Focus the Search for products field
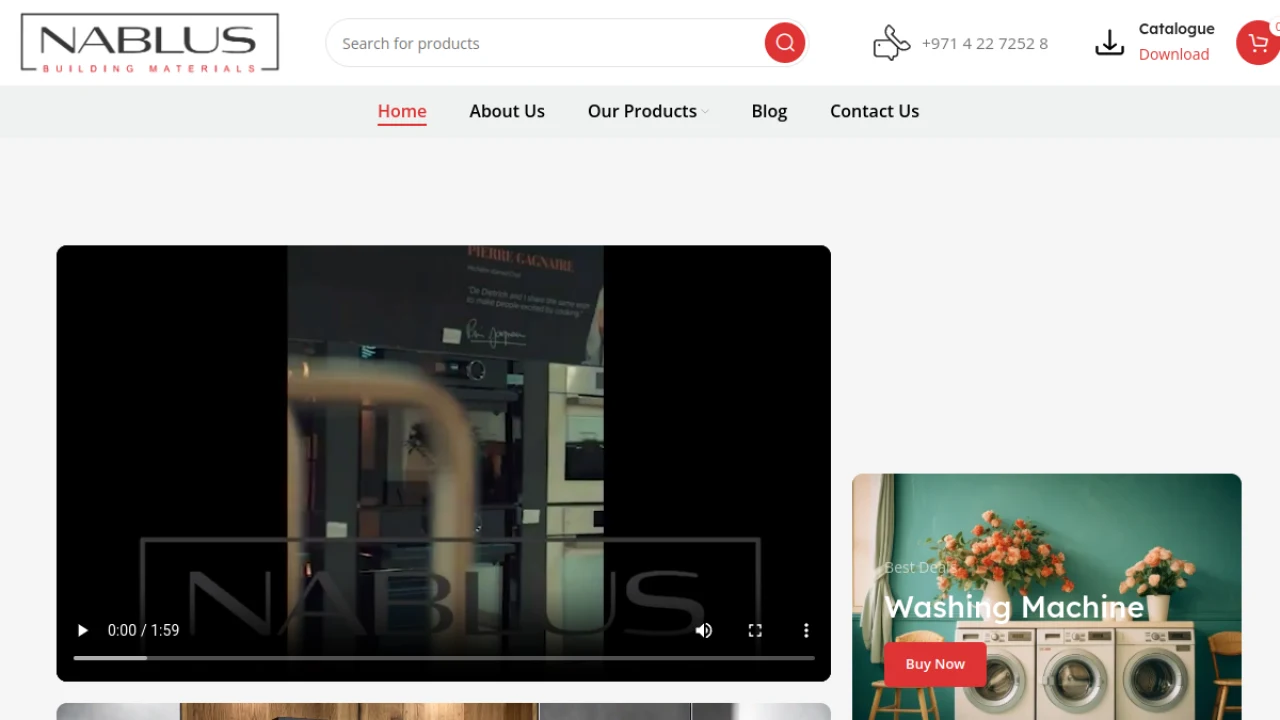 point(545,43)
